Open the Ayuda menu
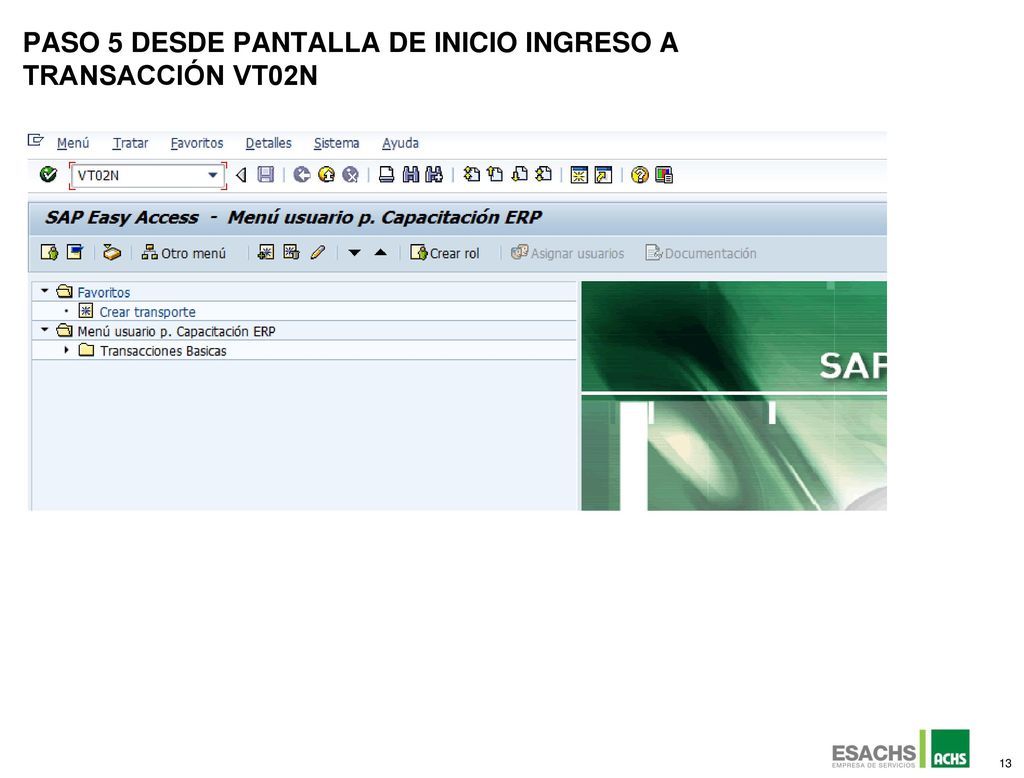 click(400, 143)
